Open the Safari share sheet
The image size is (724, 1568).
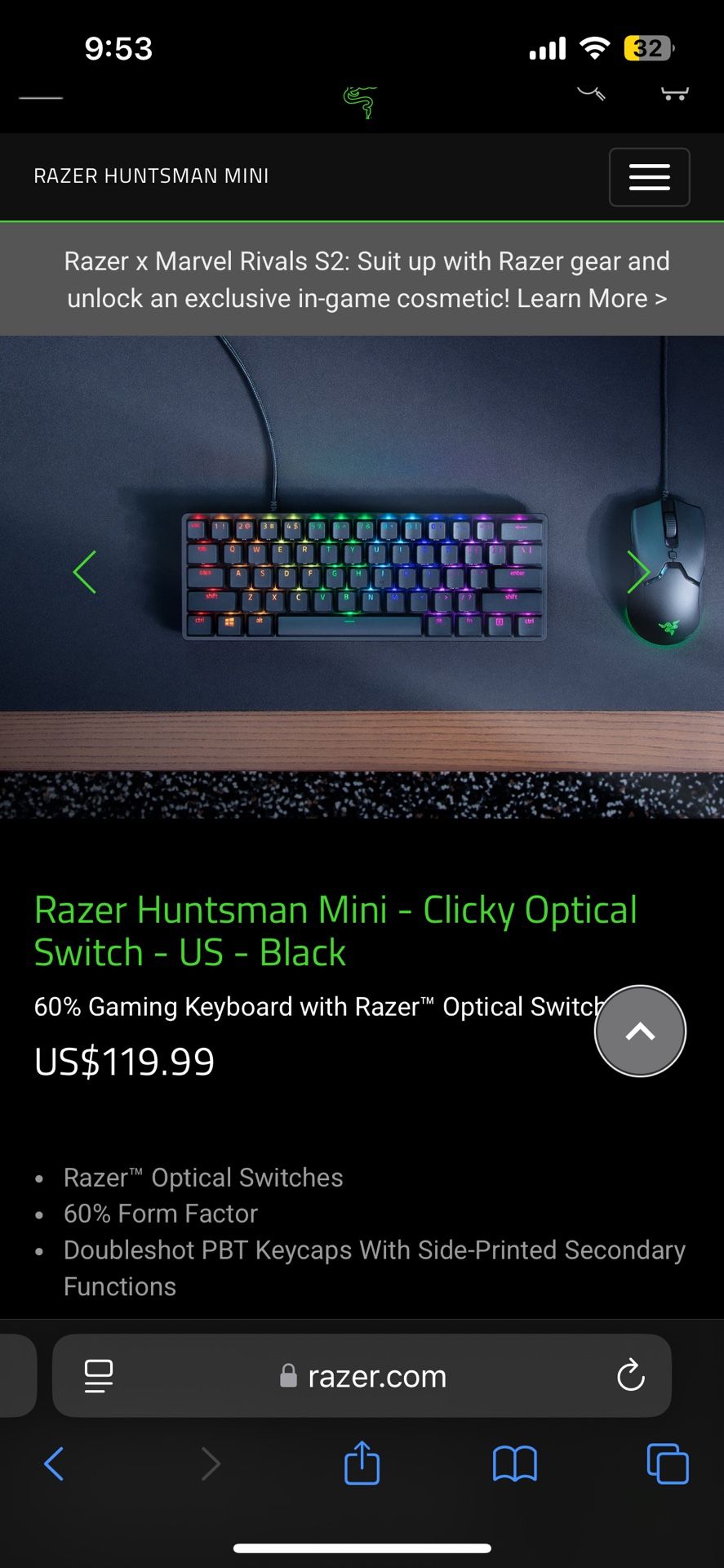pyautogui.click(x=362, y=1462)
